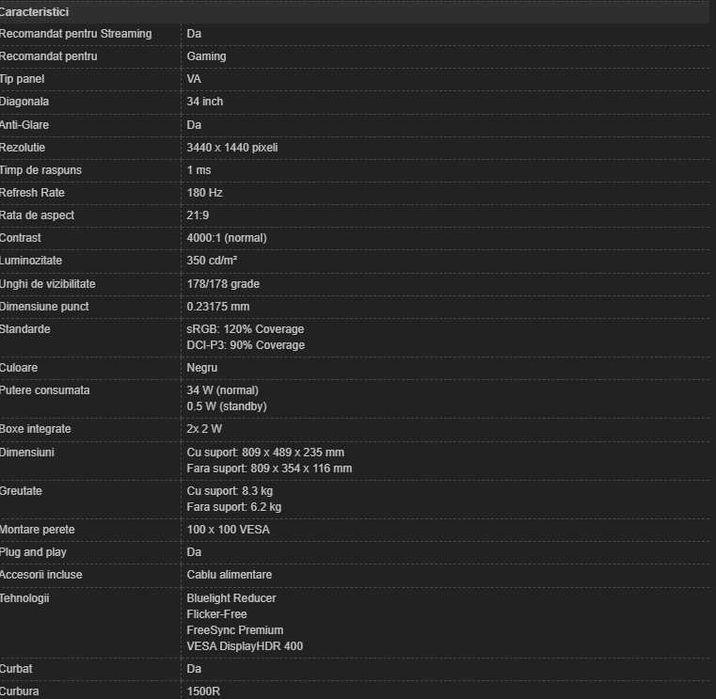Select the 4000:1 (normal) contrast value
Image resolution: width=716 pixels, height=699 pixels.
click(x=226, y=238)
